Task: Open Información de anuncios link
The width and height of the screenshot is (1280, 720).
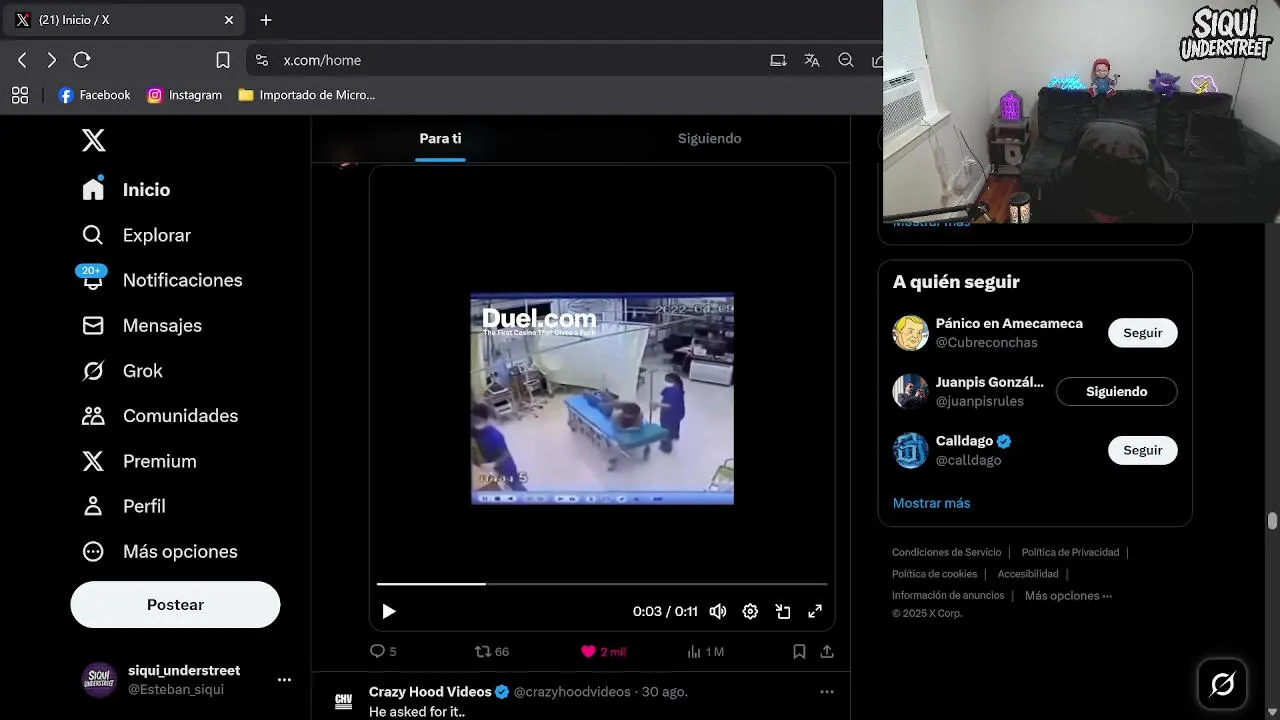Action: 948,596
